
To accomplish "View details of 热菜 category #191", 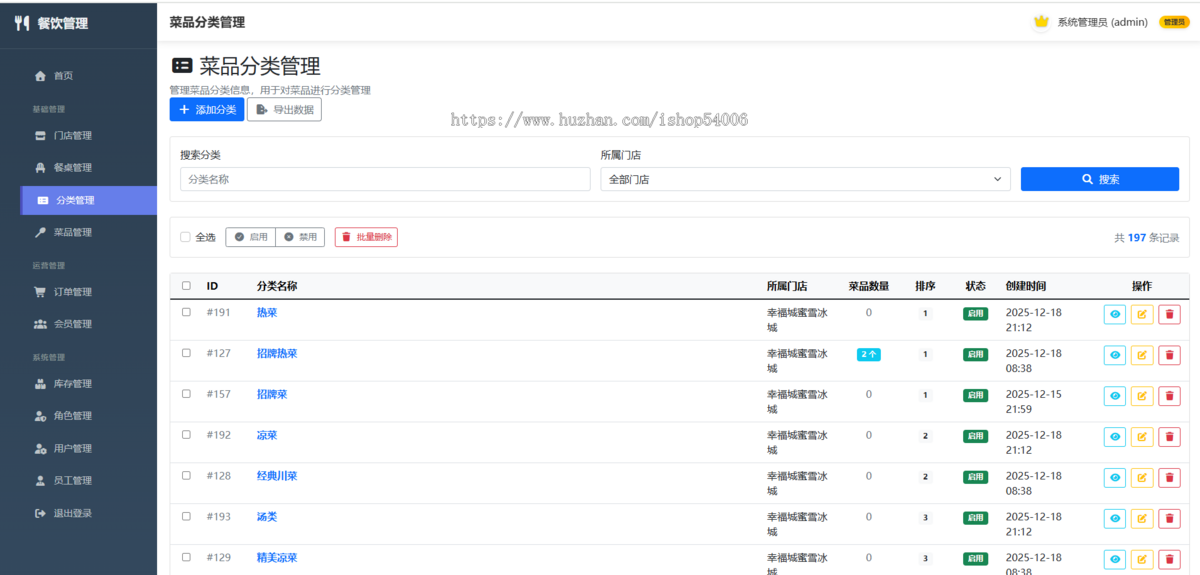I will click(x=1115, y=314).
